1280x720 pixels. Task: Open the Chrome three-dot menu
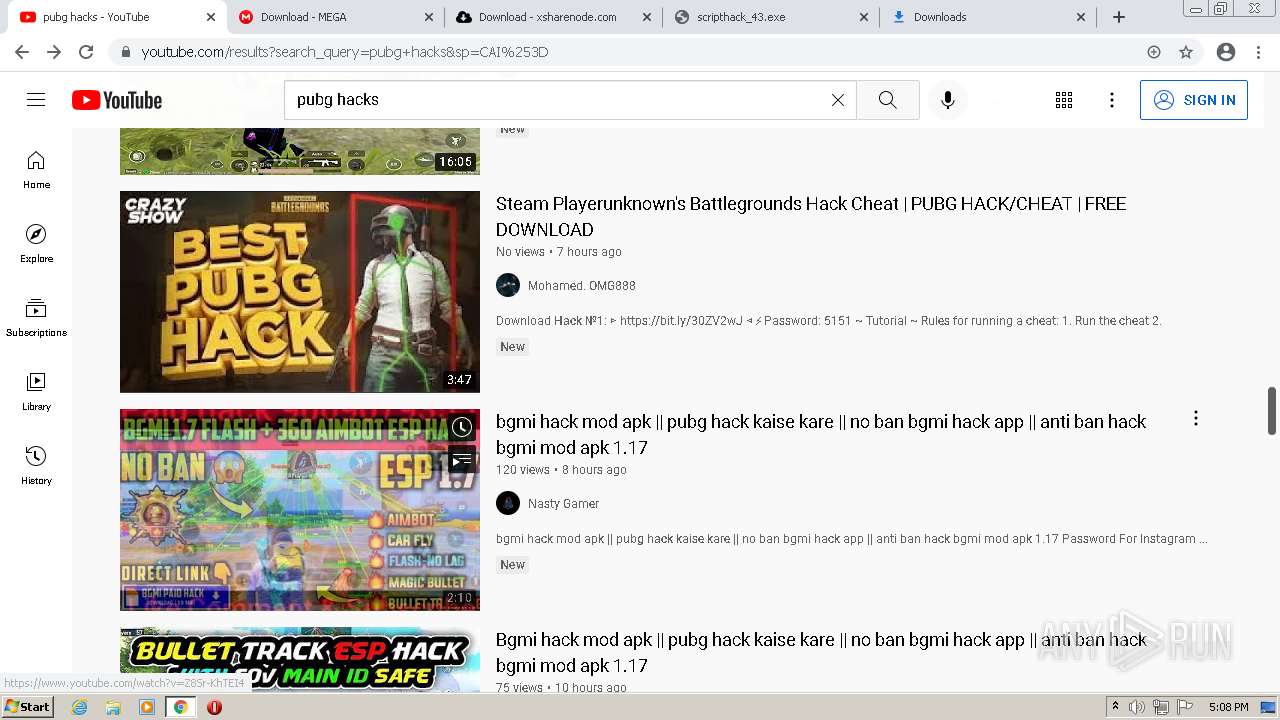1258,52
